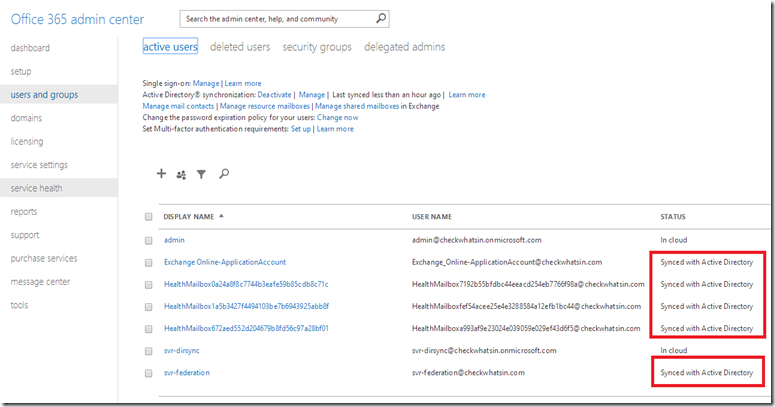
Task: Open the svr-federation user link
Action: click(187, 372)
